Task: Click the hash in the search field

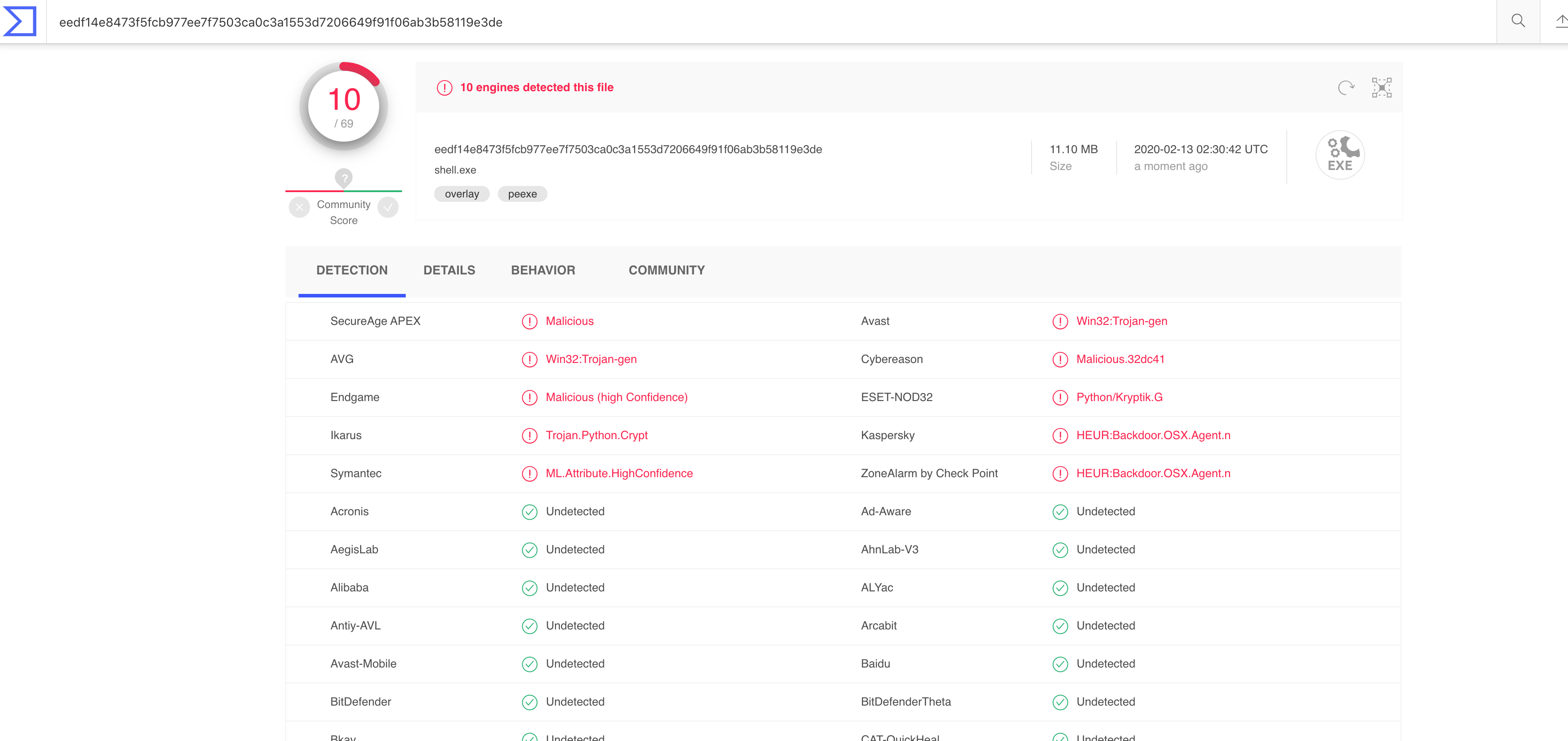Action: pos(281,23)
